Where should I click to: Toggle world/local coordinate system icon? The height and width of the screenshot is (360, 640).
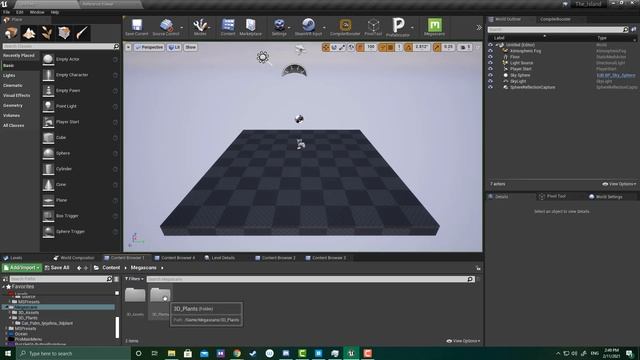pyautogui.click(x=351, y=47)
